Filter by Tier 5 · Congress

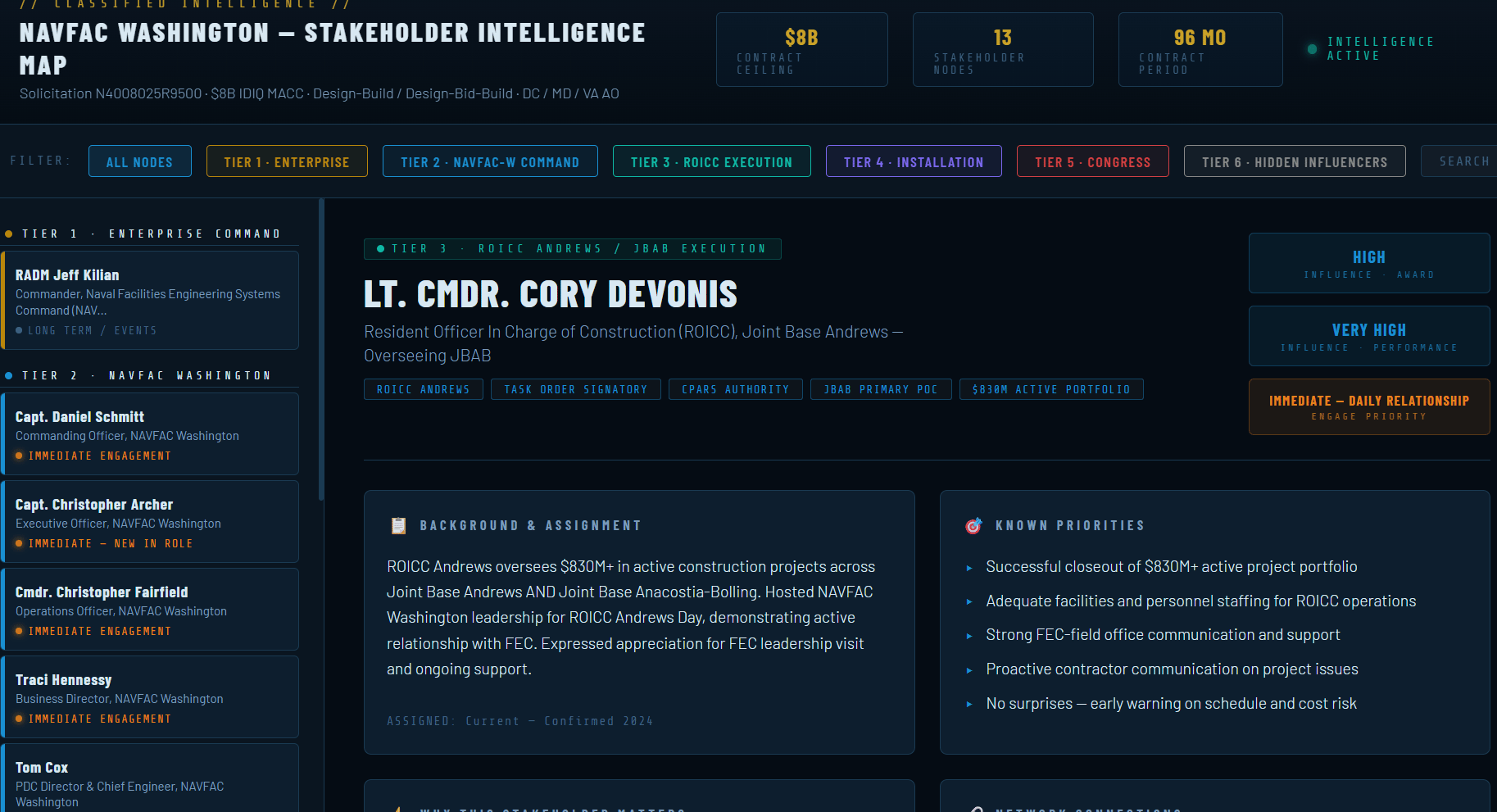[1093, 161]
